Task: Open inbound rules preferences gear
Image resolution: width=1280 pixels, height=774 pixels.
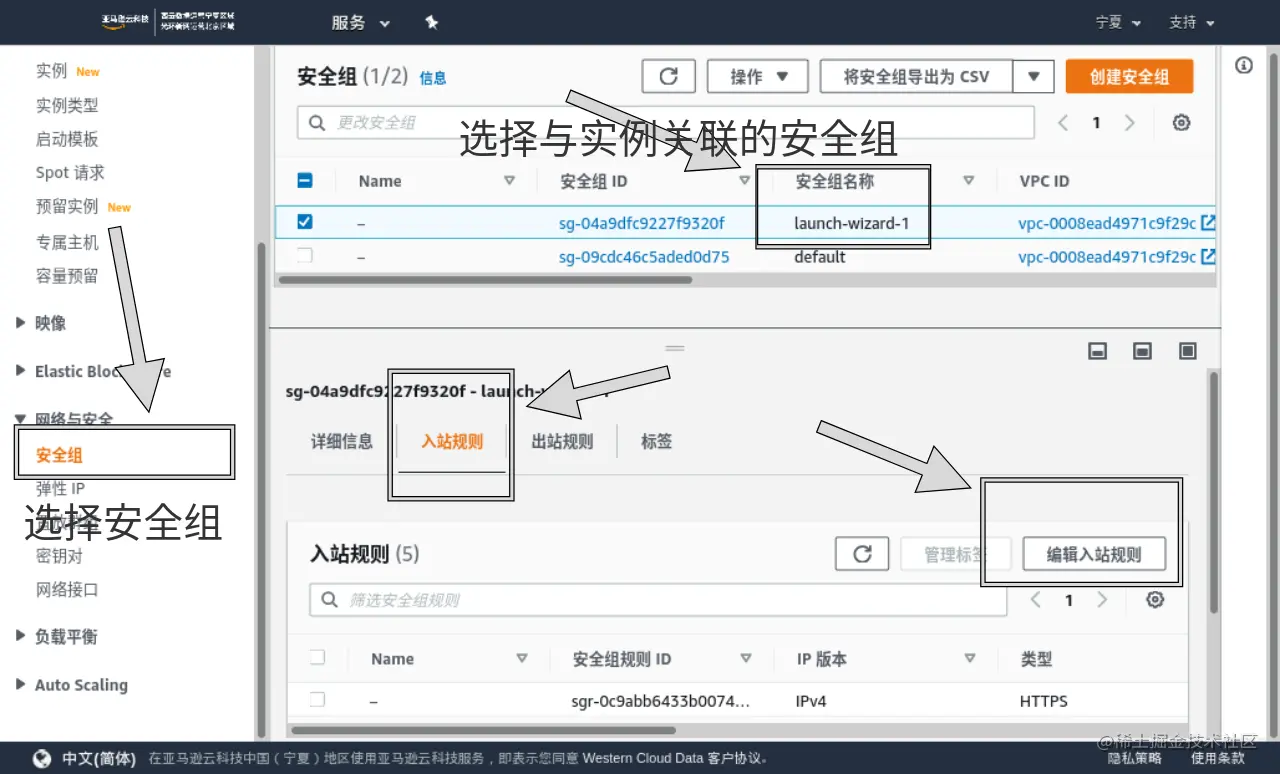Action: 1155,600
